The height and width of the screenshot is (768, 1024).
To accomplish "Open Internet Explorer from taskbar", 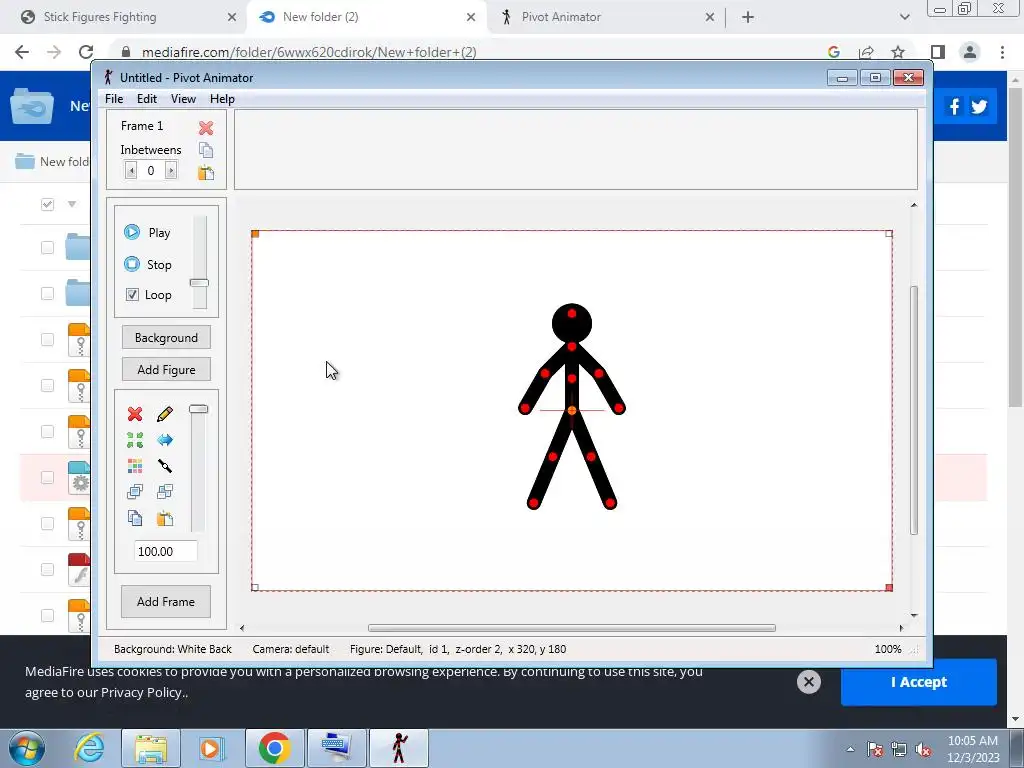I will (89, 748).
